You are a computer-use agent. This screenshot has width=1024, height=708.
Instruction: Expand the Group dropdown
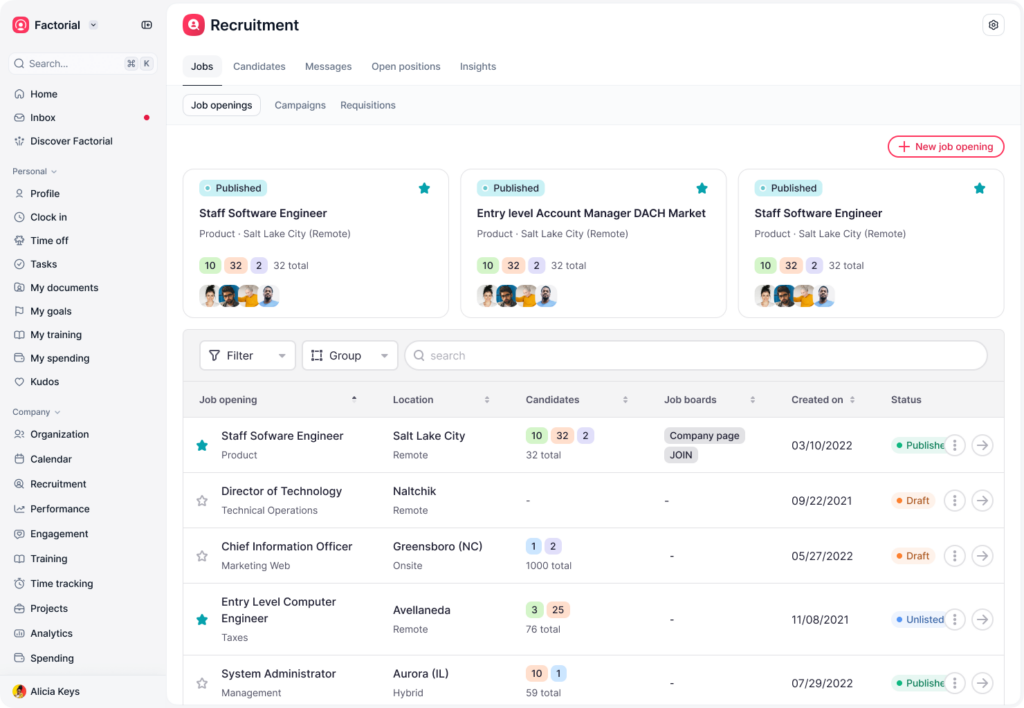349,356
